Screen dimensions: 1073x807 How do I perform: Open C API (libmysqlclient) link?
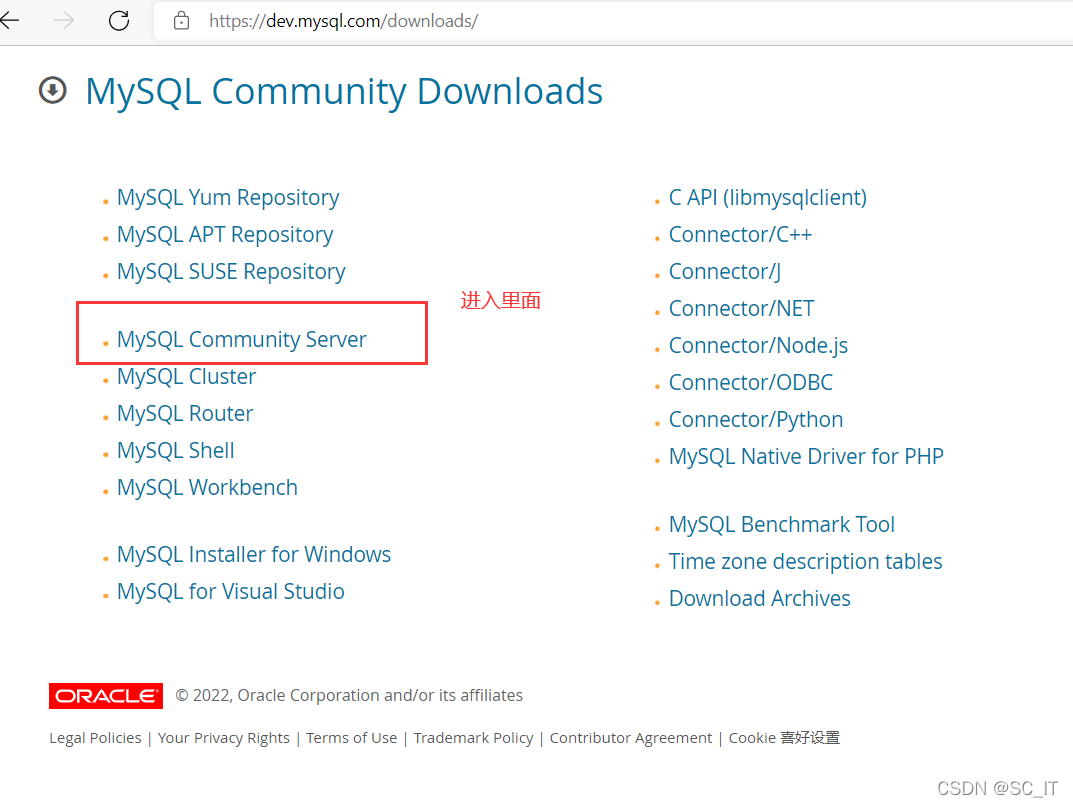point(768,197)
